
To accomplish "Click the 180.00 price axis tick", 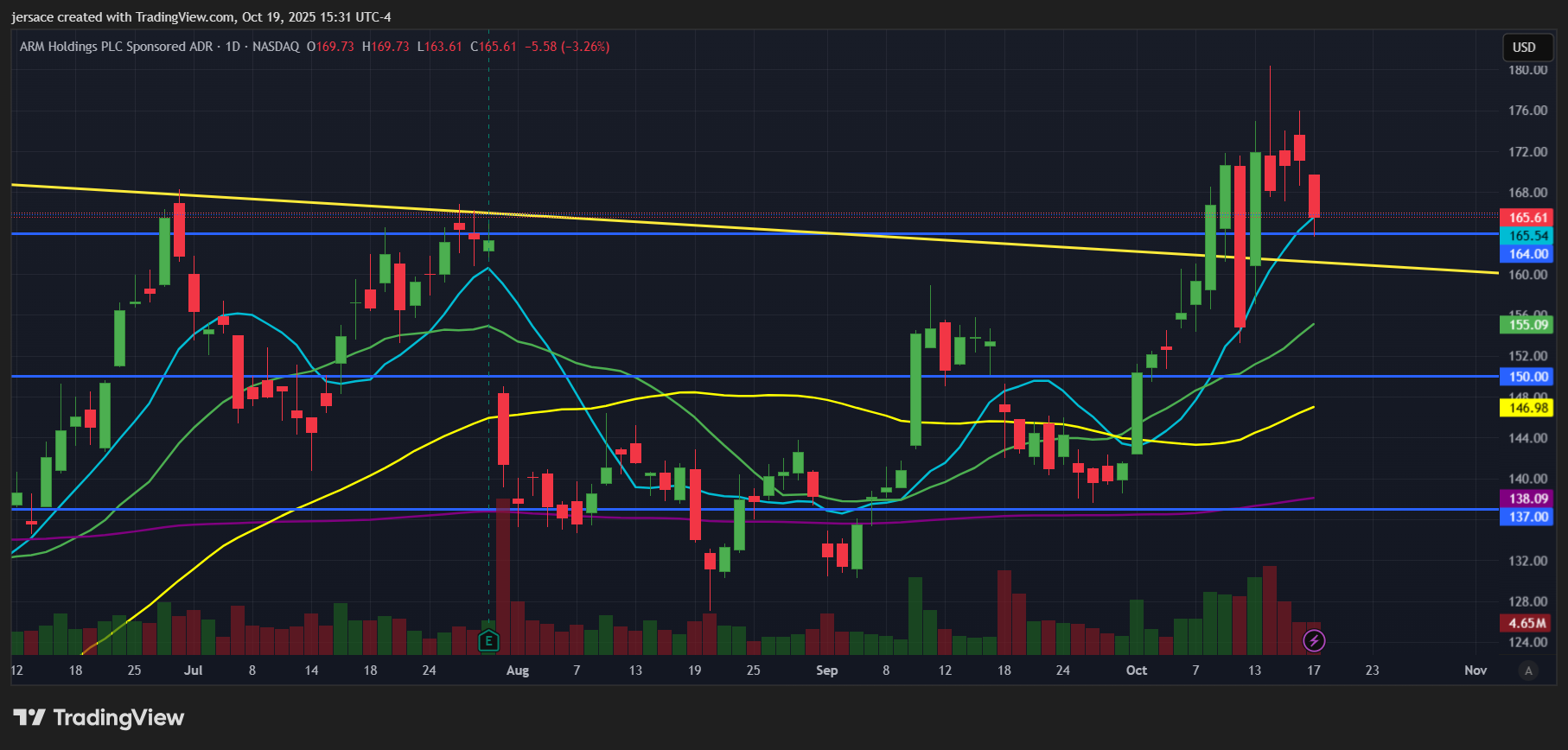I will tap(1527, 70).
